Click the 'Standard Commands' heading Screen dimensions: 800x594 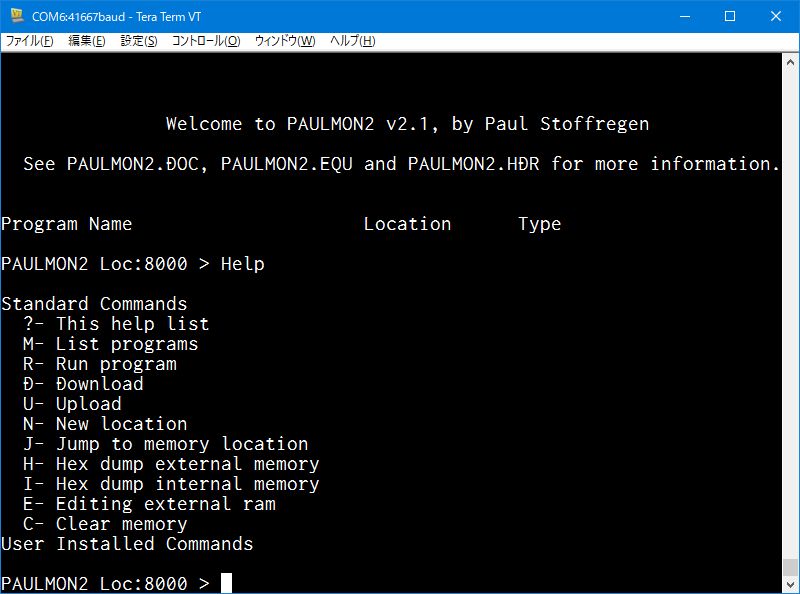click(x=94, y=304)
